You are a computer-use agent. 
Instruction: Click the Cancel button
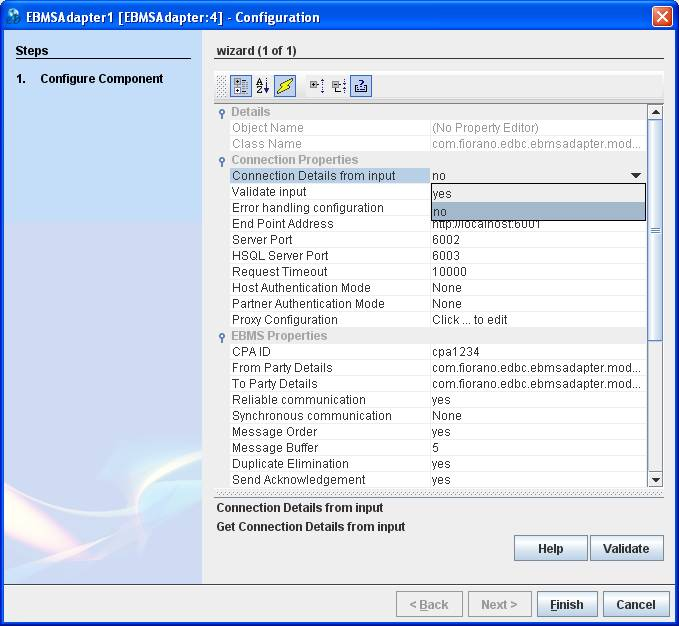(636, 604)
